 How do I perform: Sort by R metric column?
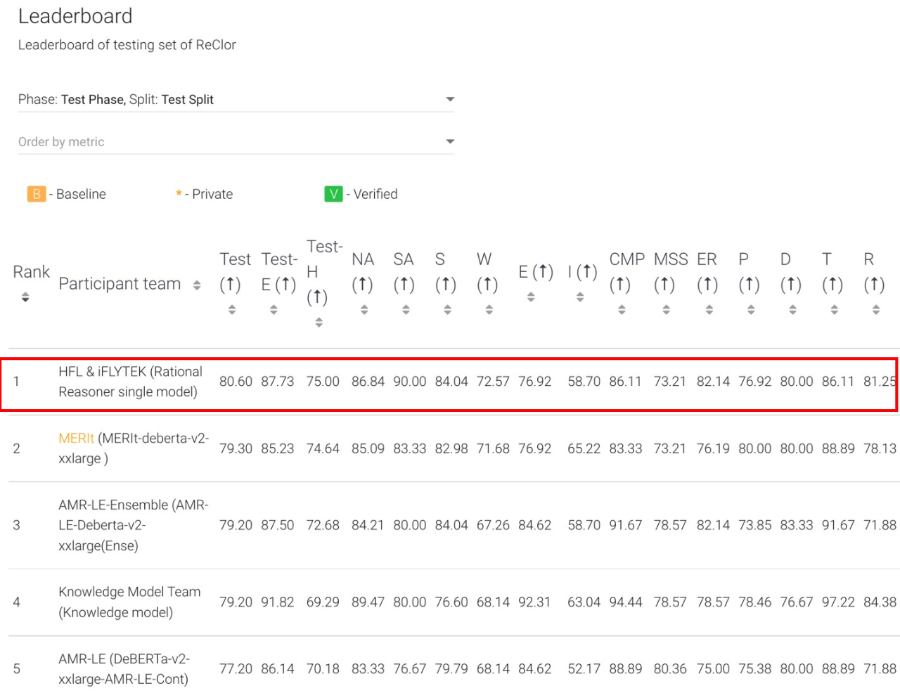(876, 309)
